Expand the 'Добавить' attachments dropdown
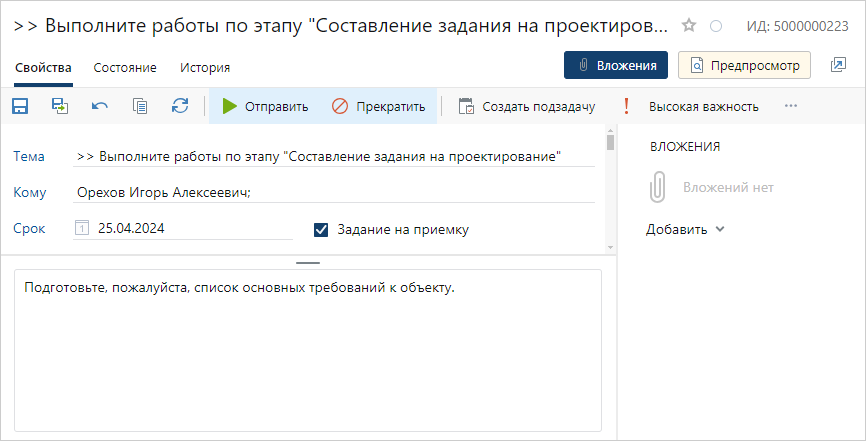The width and height of the screenshot is (866, 441). (x=685, y=229)
